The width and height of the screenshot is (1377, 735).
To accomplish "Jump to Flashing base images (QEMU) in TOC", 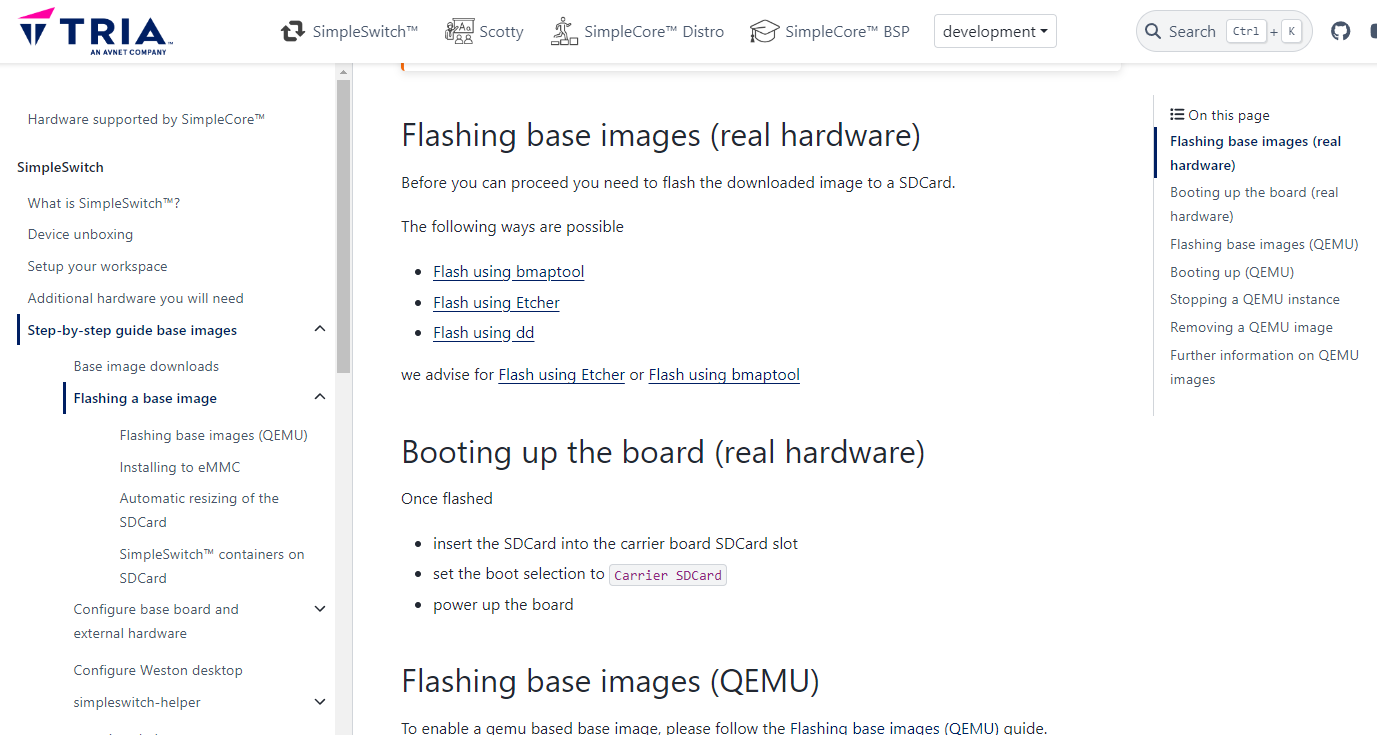I will (x=1264, y=244).
